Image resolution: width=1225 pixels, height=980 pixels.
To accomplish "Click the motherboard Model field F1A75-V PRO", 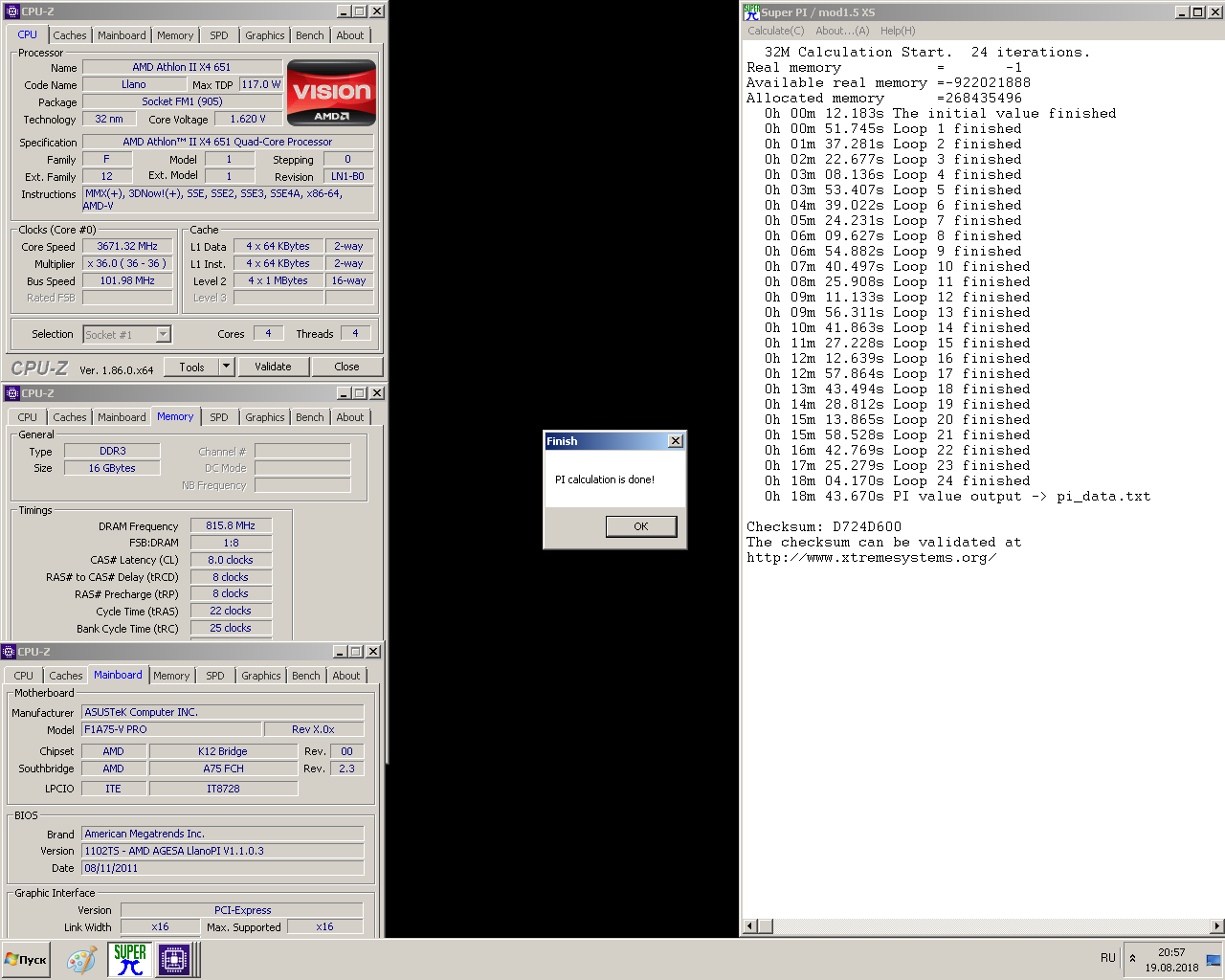I will click(x=171, y=729).
